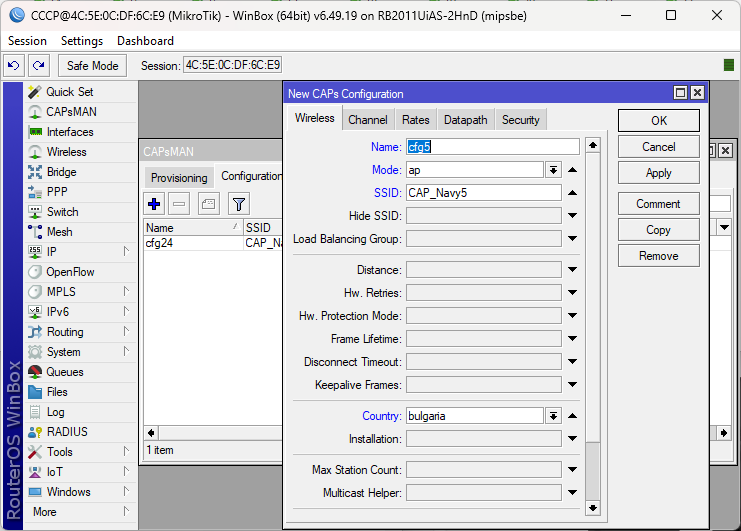
Task: Click green status indicator at top right
Action: (729, 65)
